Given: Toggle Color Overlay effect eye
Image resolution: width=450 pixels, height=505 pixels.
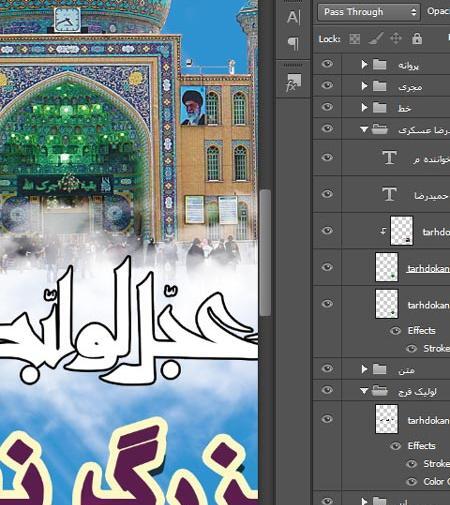Looking at the screenshot, I should coord(411,482).
